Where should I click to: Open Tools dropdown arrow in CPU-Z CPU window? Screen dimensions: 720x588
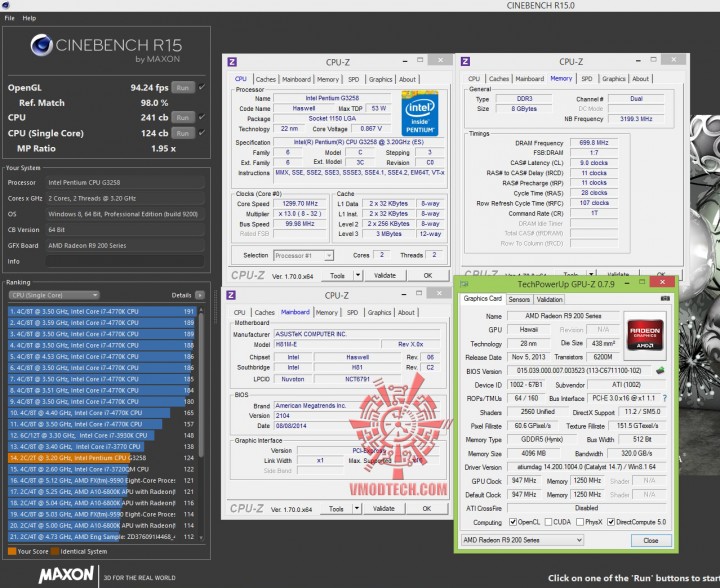358,275
